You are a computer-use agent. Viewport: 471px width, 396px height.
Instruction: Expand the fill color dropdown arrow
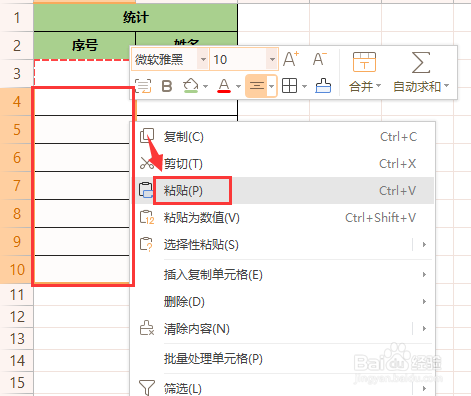[x=205, y=86]
